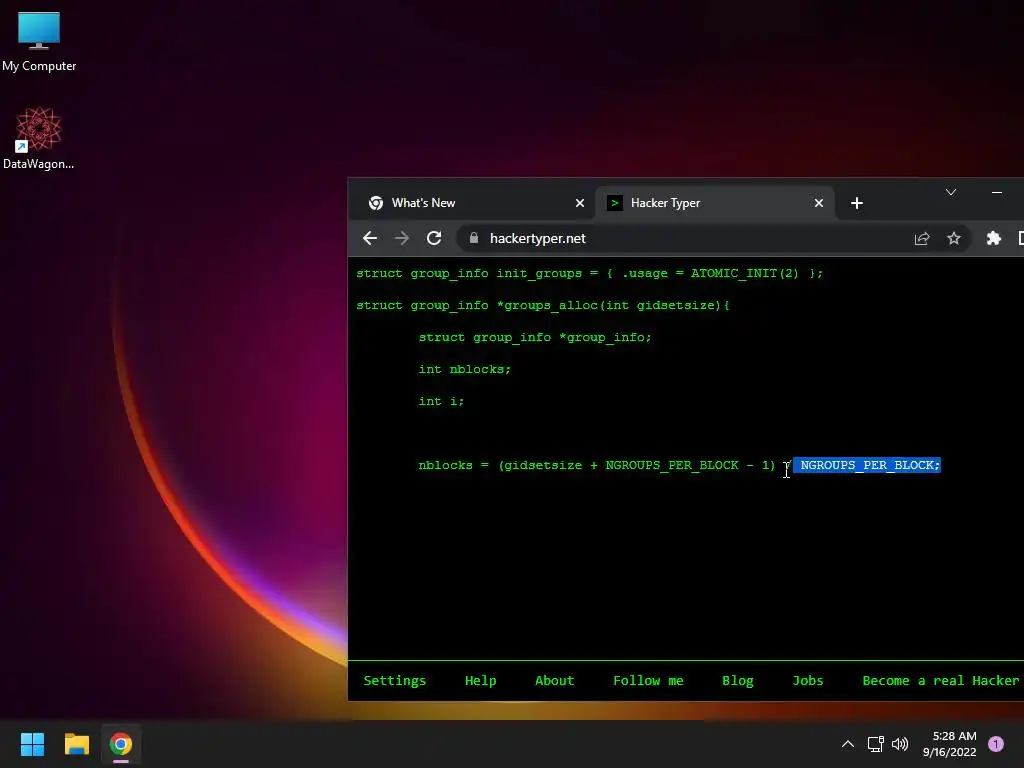The image size is (1024, 768).
Task: Open the Settings link in footer
Action: [394, 680]
